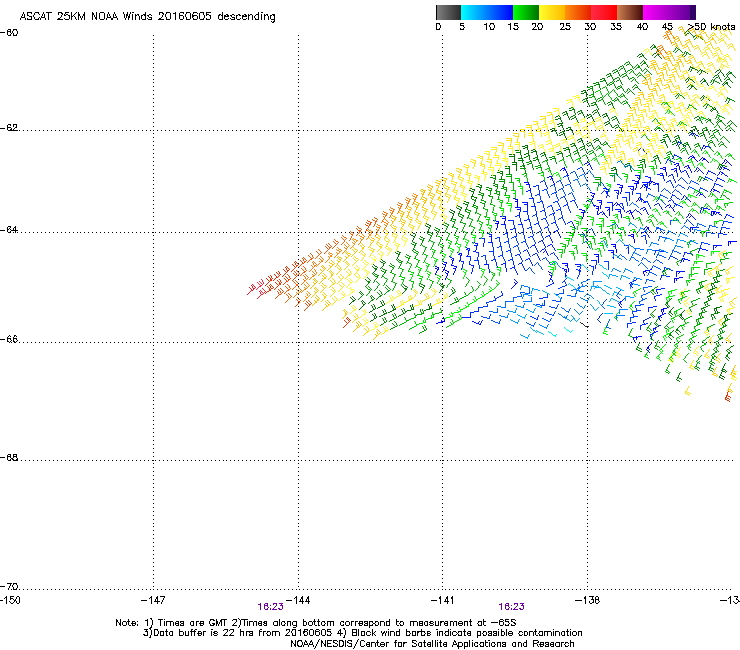The width and height of the screenshot is (740, 650).
Task: Click the '20' label under the color bar
Action: pyautogui.click(x=537, y=27)
